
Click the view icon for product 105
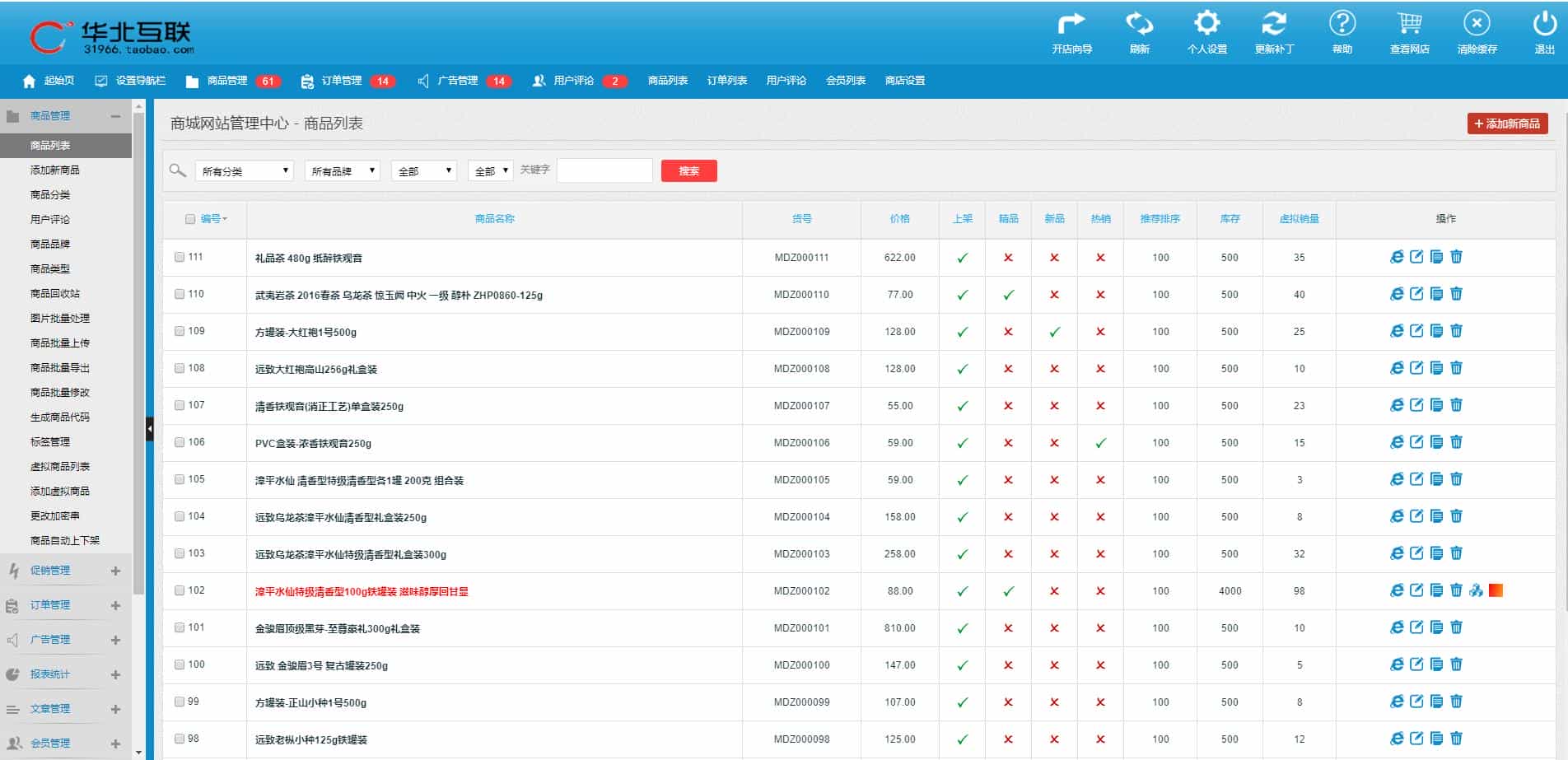(1397, 479)
